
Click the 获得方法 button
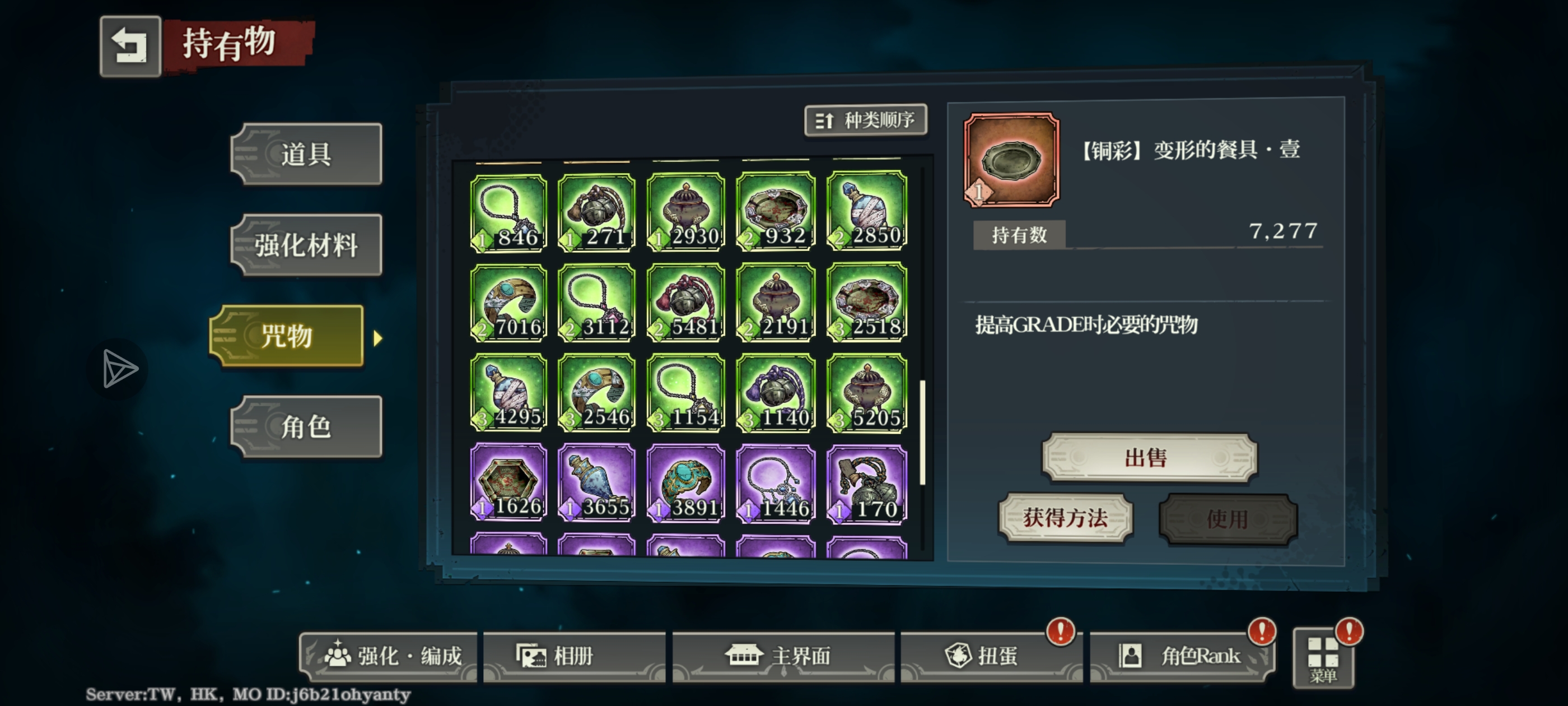pyautogui.click(x=1065, y=518)
